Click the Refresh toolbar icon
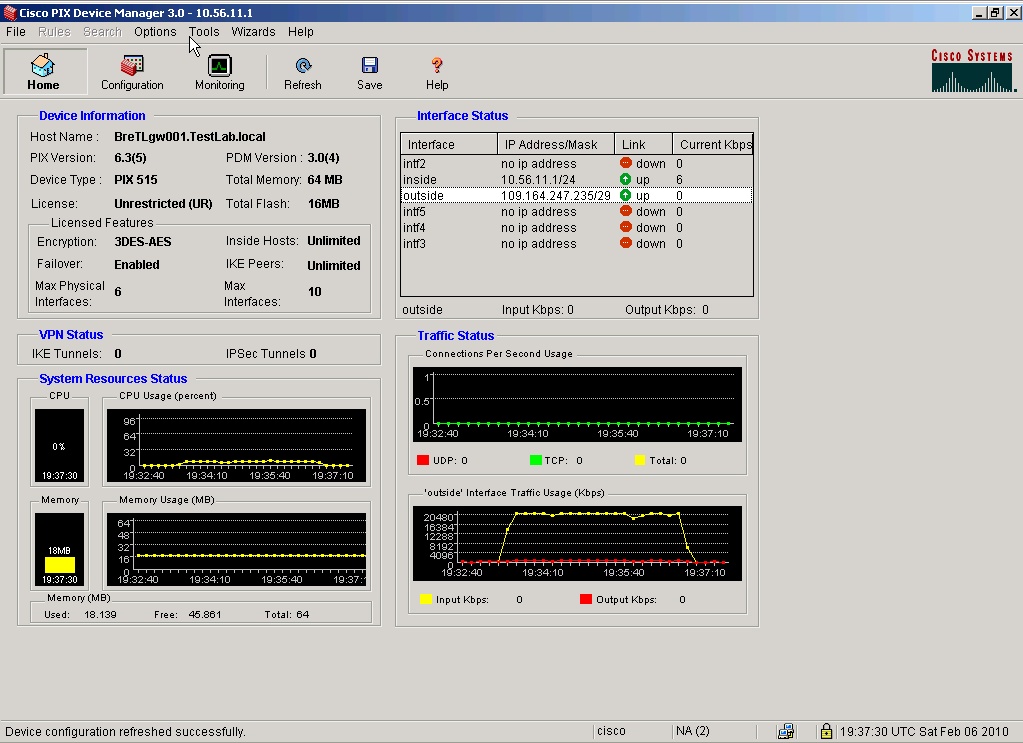 pos(302,72)
